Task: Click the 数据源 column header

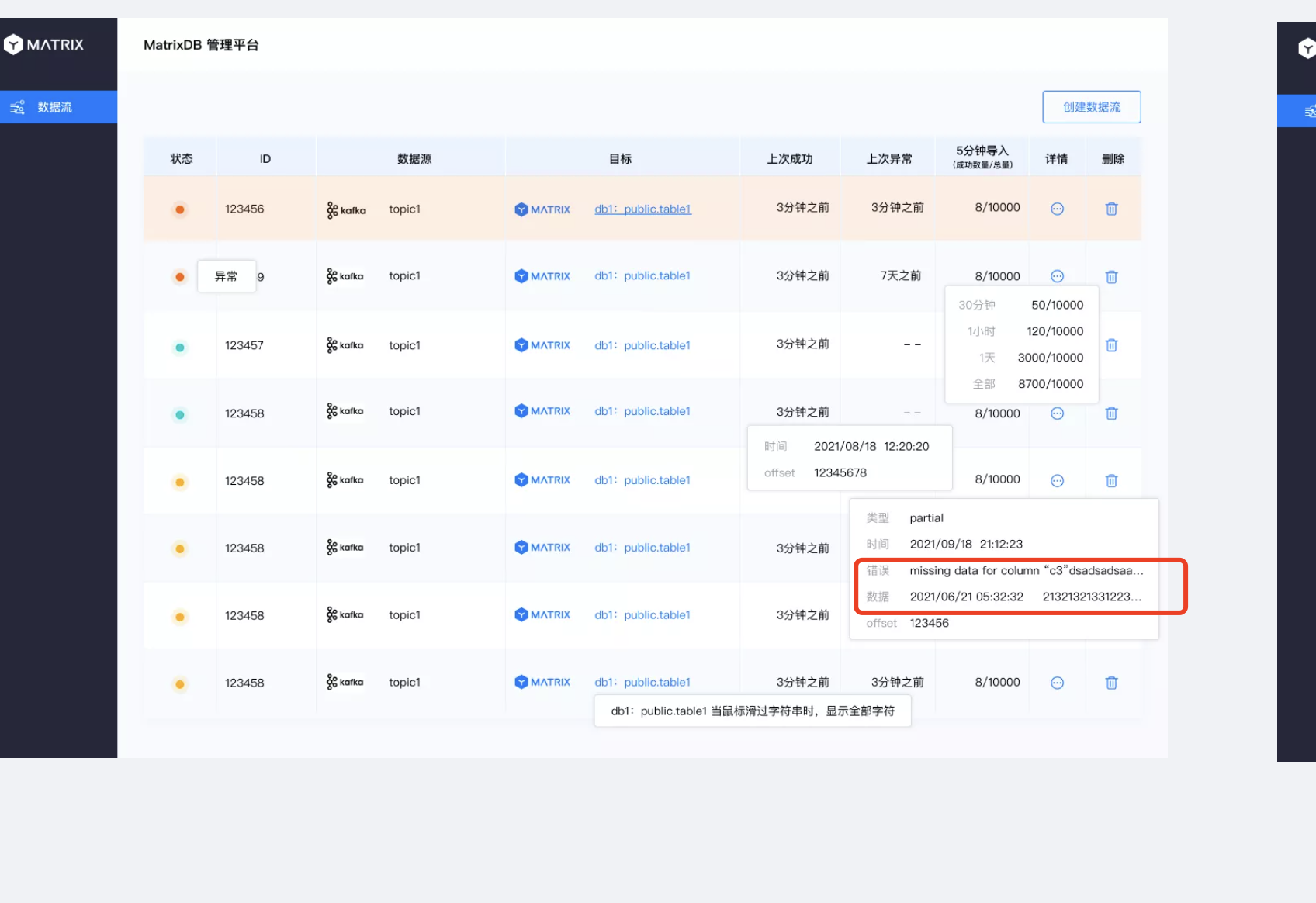Action: point(414,158)
